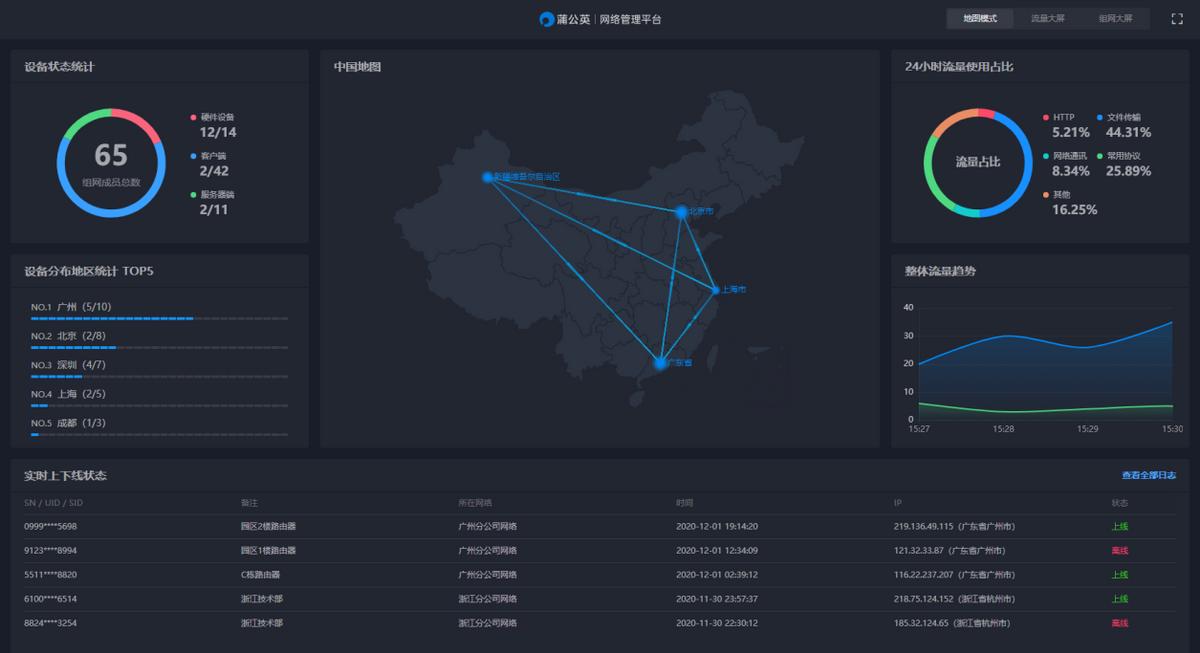Screen dimensions: 1200x653
Task: Click the NO.1 广州 progress bar
Action: coord(112,318)
